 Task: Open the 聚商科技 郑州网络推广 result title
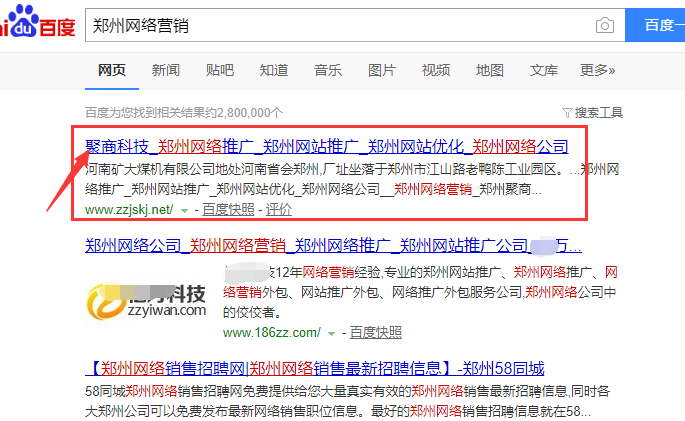[x=327, y=146]
